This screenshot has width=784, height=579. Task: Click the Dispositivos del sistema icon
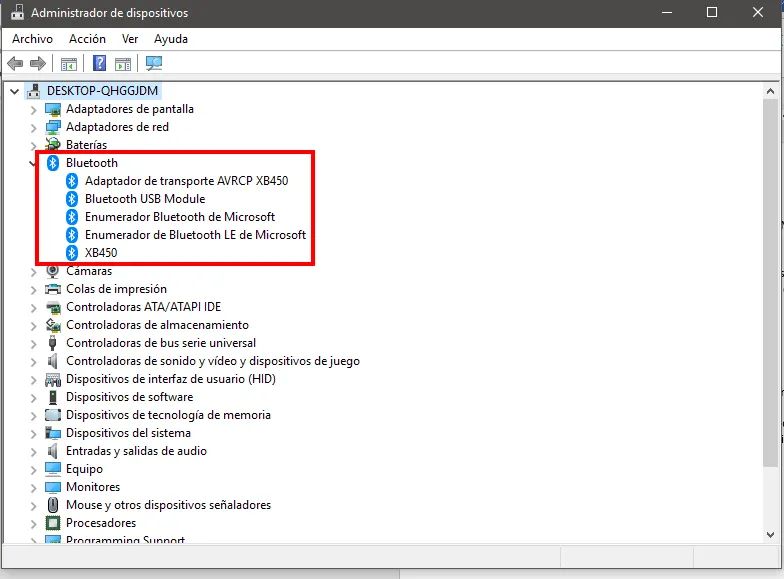click(x=53, y=433)
